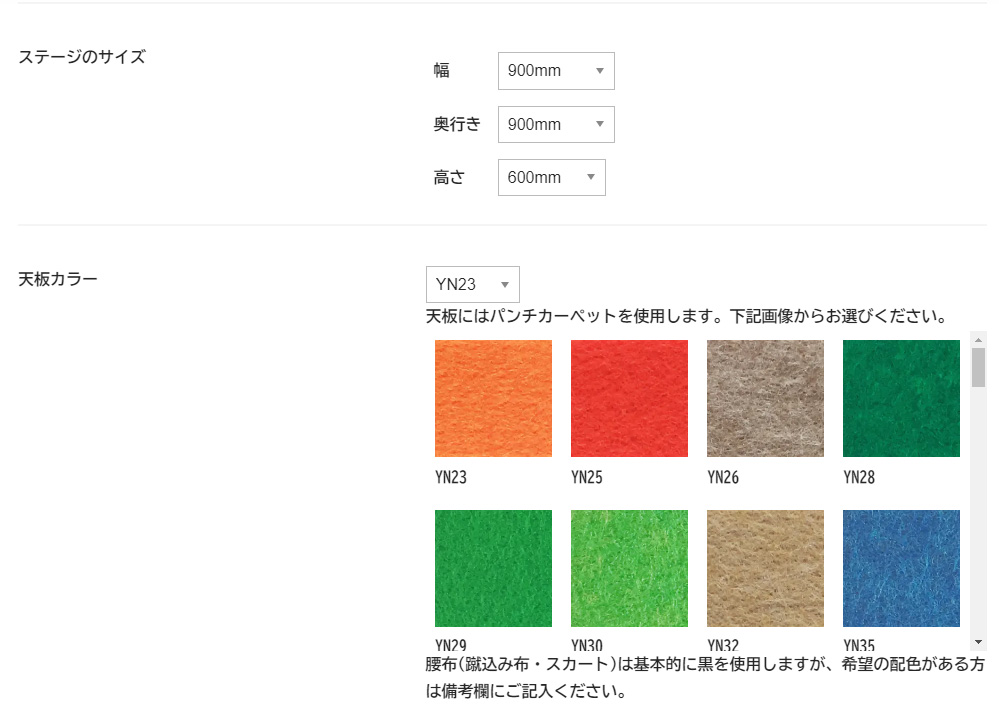
Task: Pick the blue YN35 swatch
Action: point(901,568)
